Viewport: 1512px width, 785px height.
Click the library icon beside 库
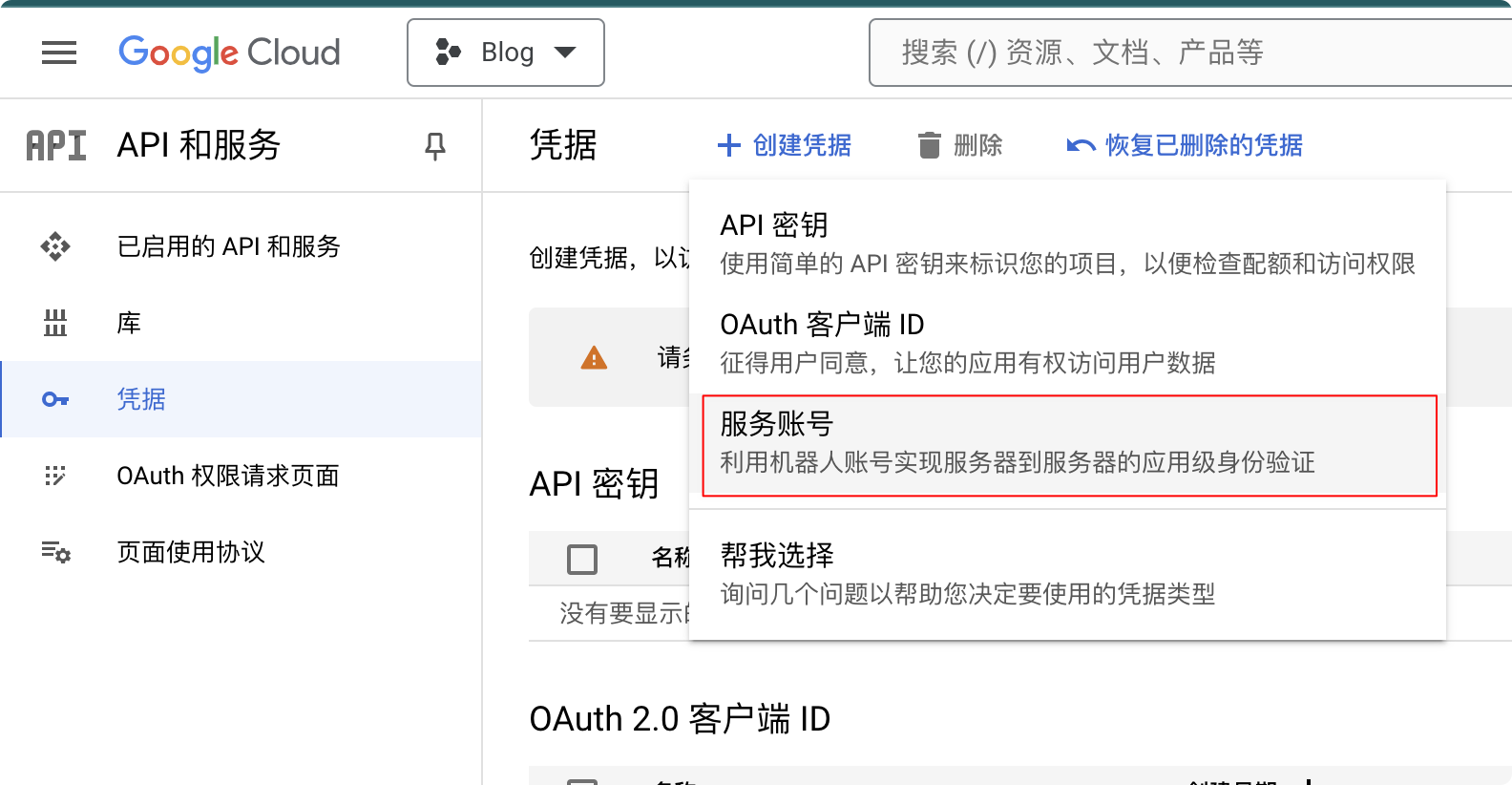click(55, 323)
